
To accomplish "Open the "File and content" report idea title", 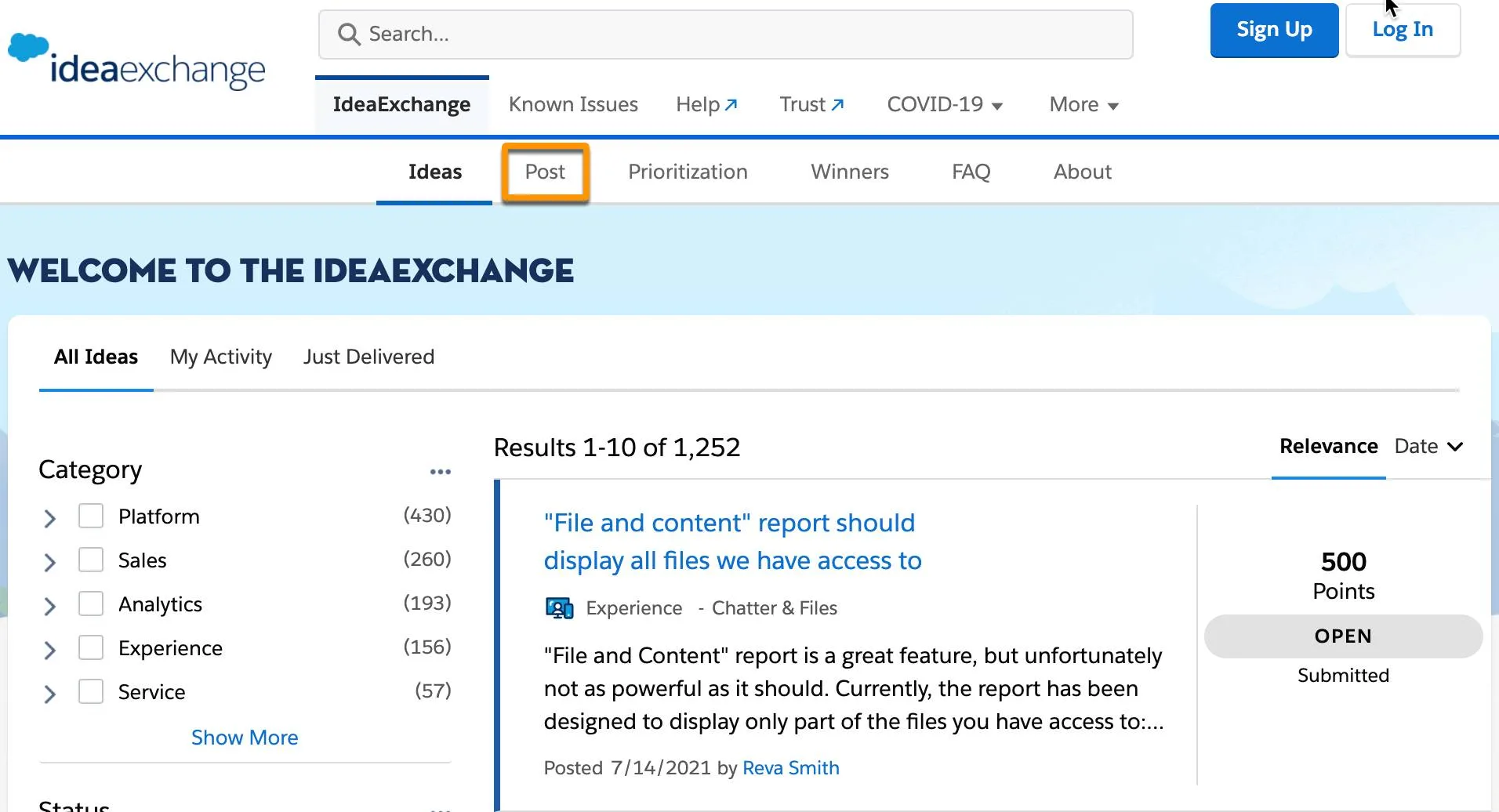I will [x=732, y=542].
